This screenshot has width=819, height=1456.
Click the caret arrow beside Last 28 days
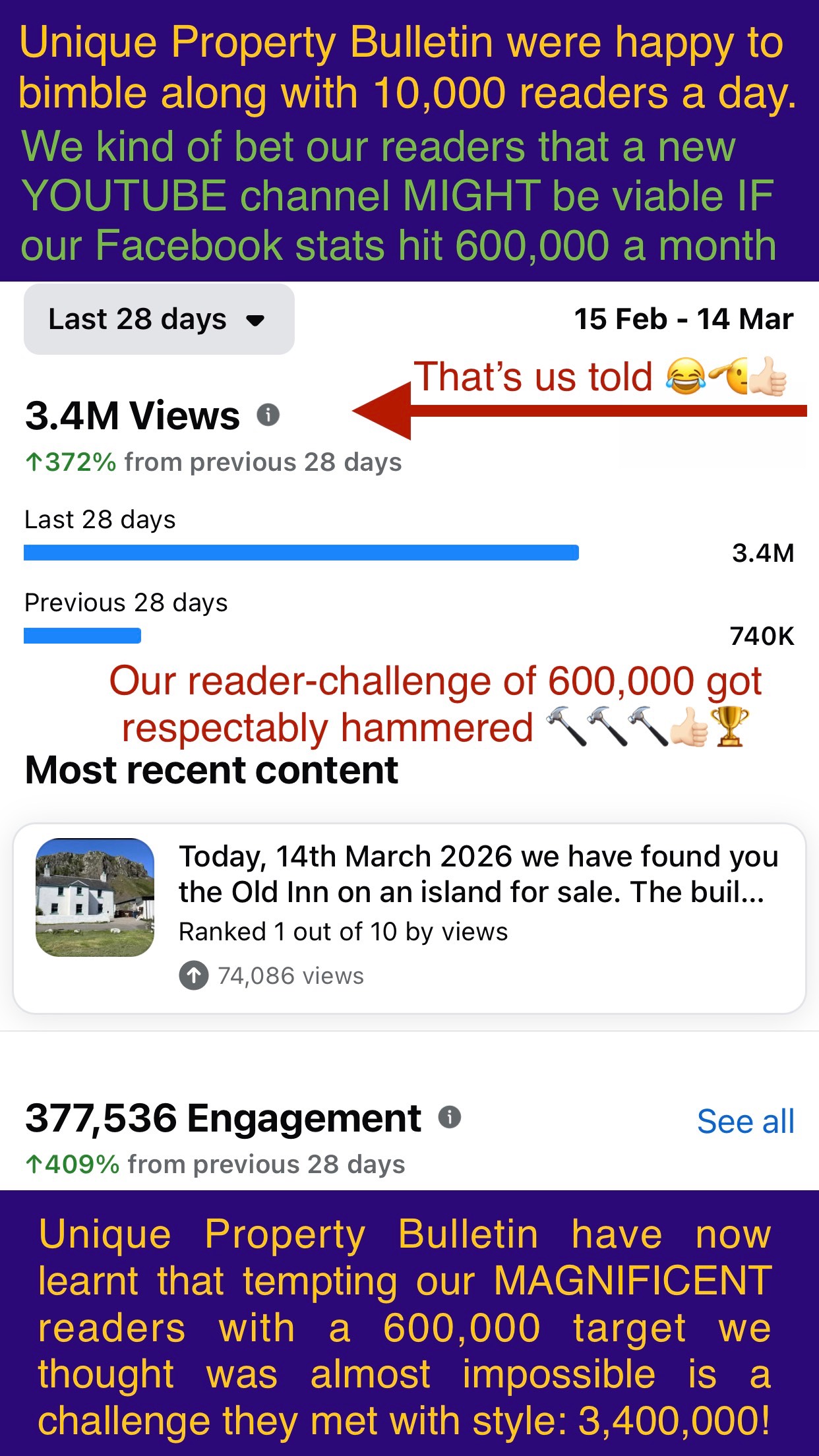click(255, 321)
